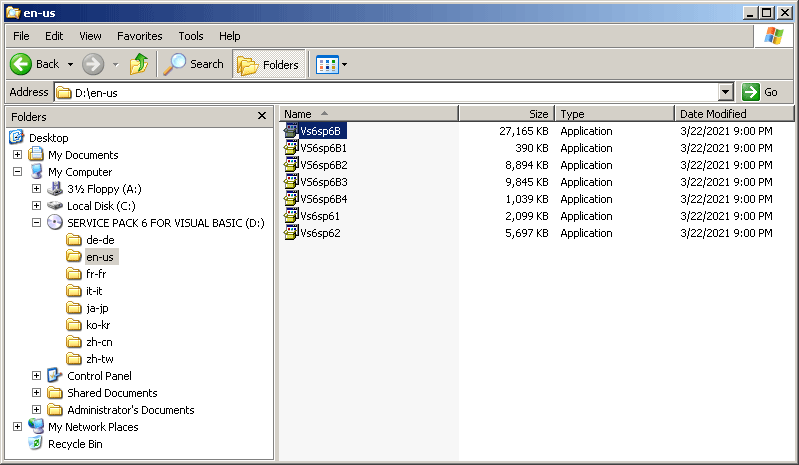Sort by Date Modified column header
This screenshot has width=799, height=465.
tap(734, 114)
